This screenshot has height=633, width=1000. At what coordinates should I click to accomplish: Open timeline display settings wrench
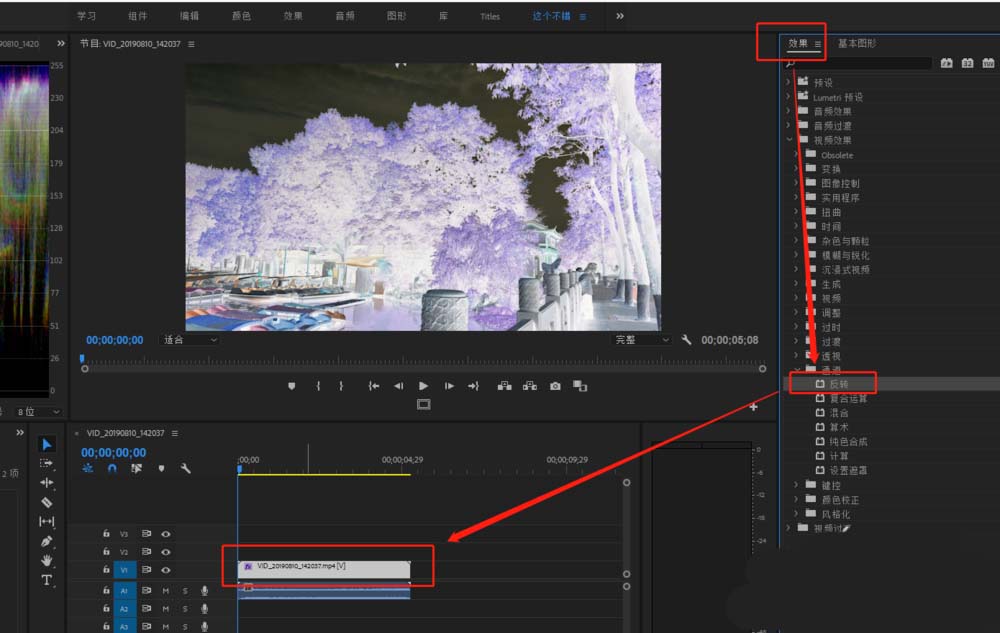coord(186,469)
